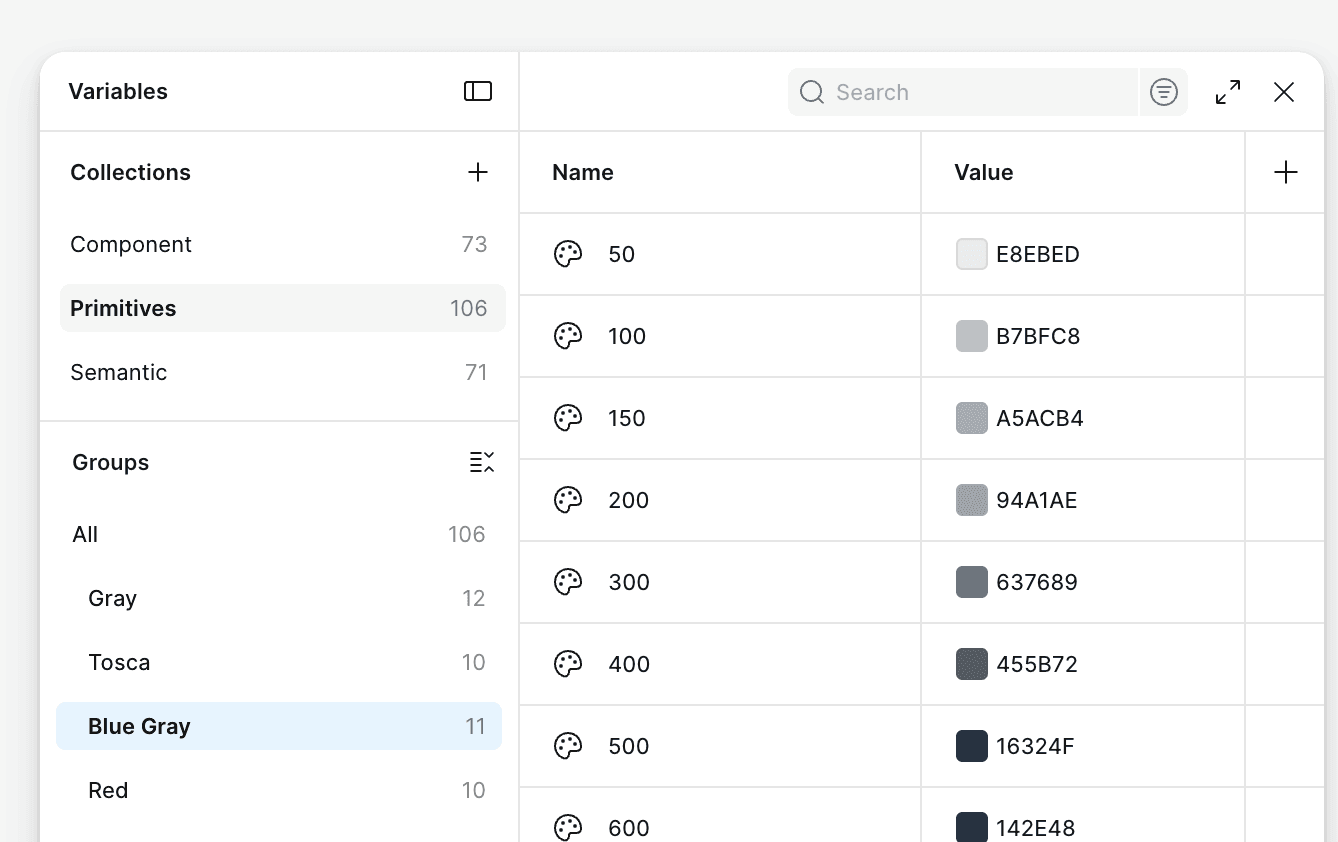
Task: Click the variable name 50
Action: 622,254
